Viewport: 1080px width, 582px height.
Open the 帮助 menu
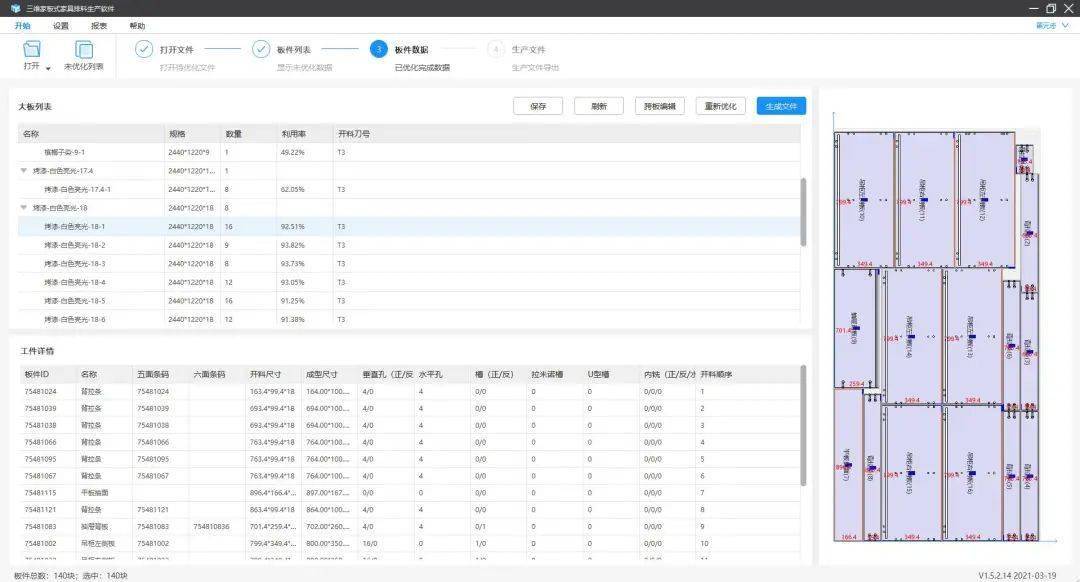137,25
